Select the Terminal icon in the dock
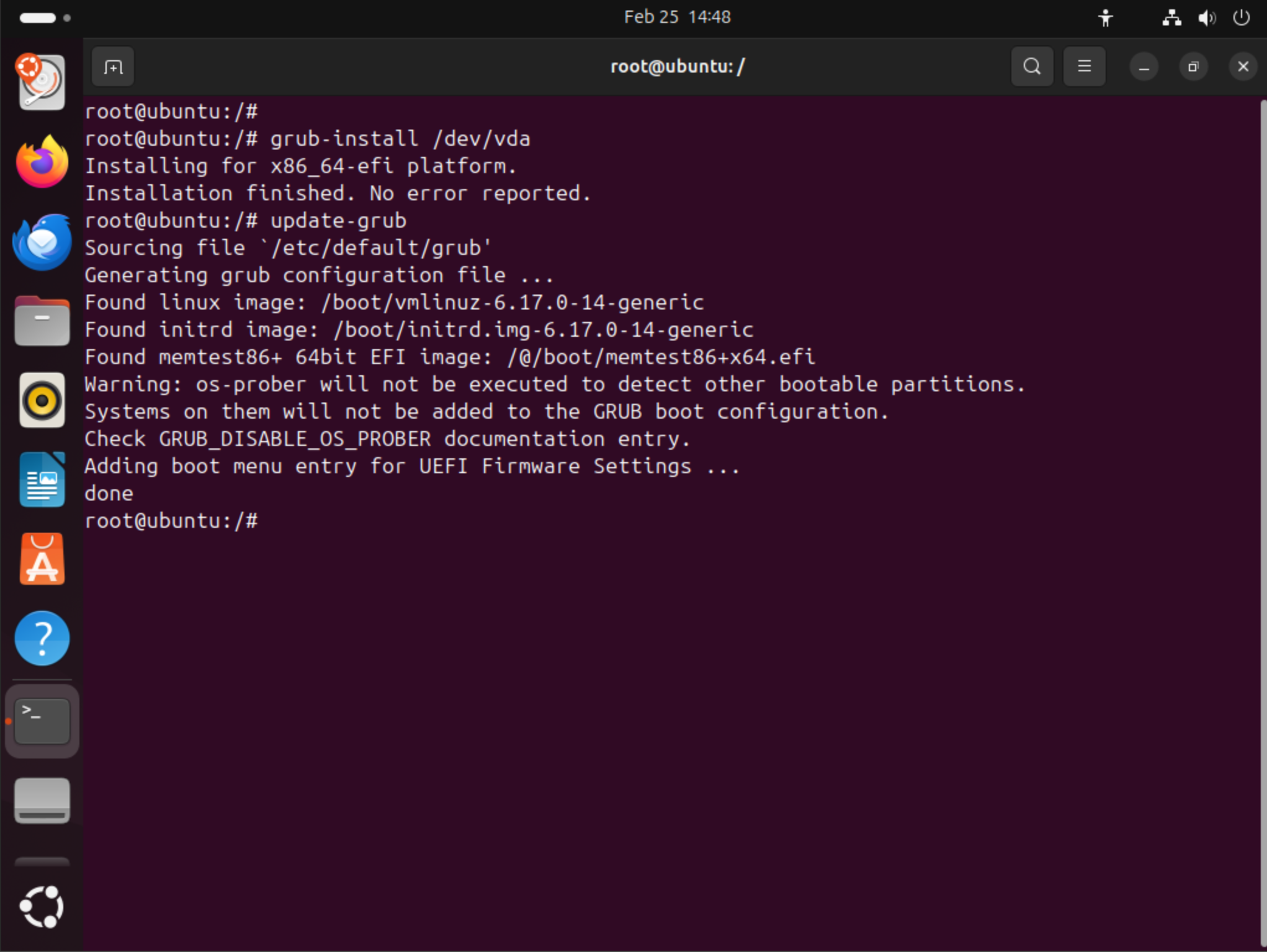 (x=42, y=721)
